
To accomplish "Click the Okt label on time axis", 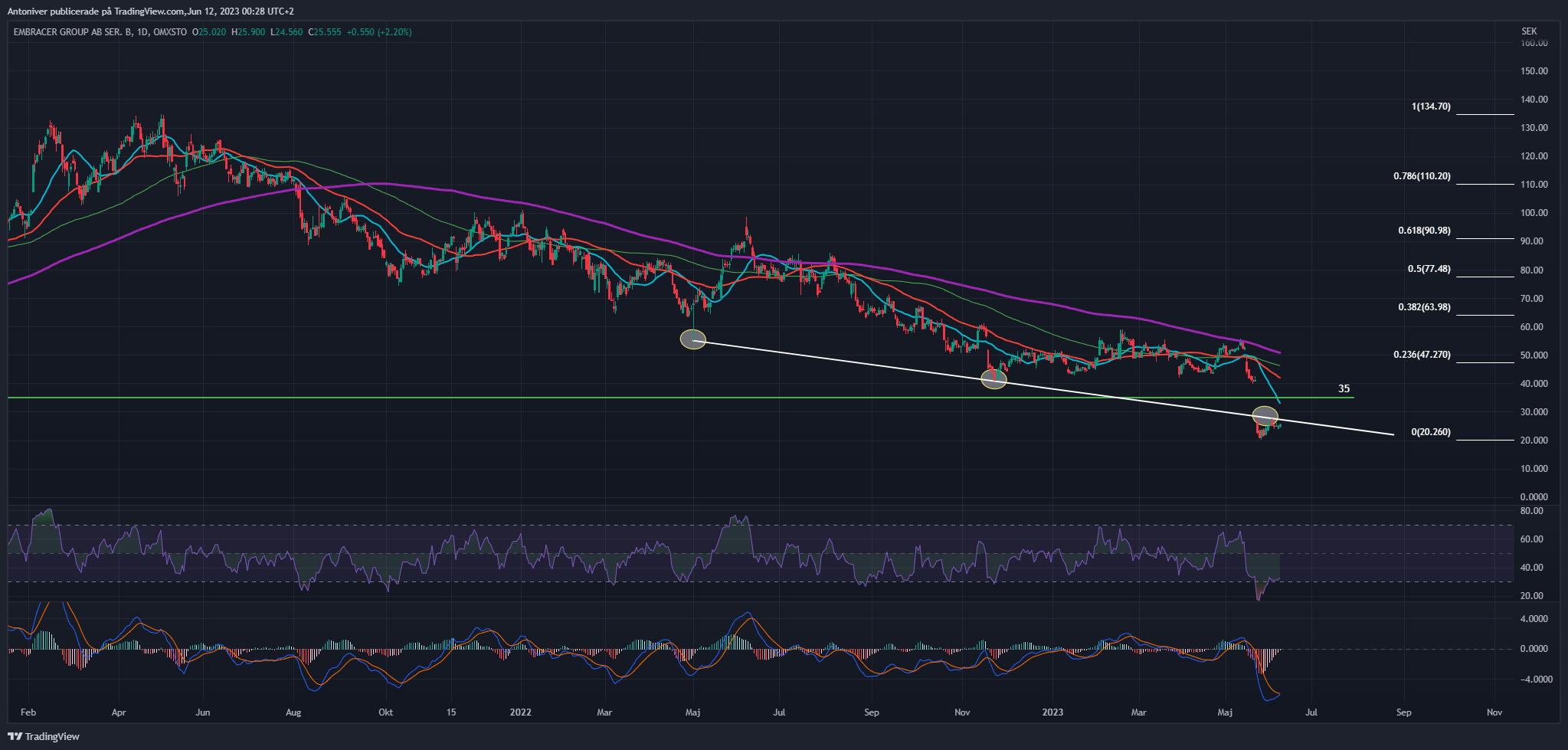I will coord(385,712).
